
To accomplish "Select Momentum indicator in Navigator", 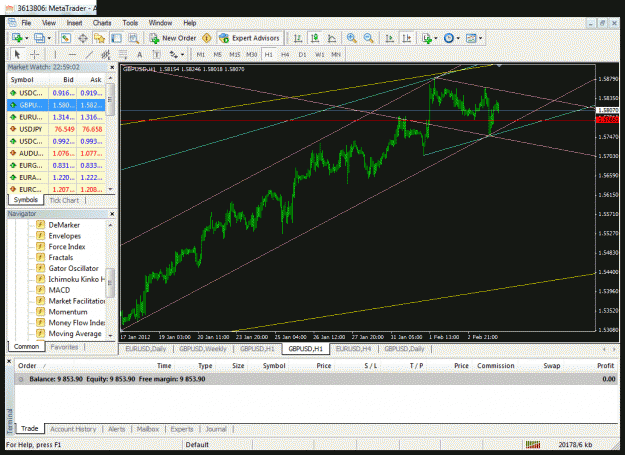I will (x=68, y=312).
